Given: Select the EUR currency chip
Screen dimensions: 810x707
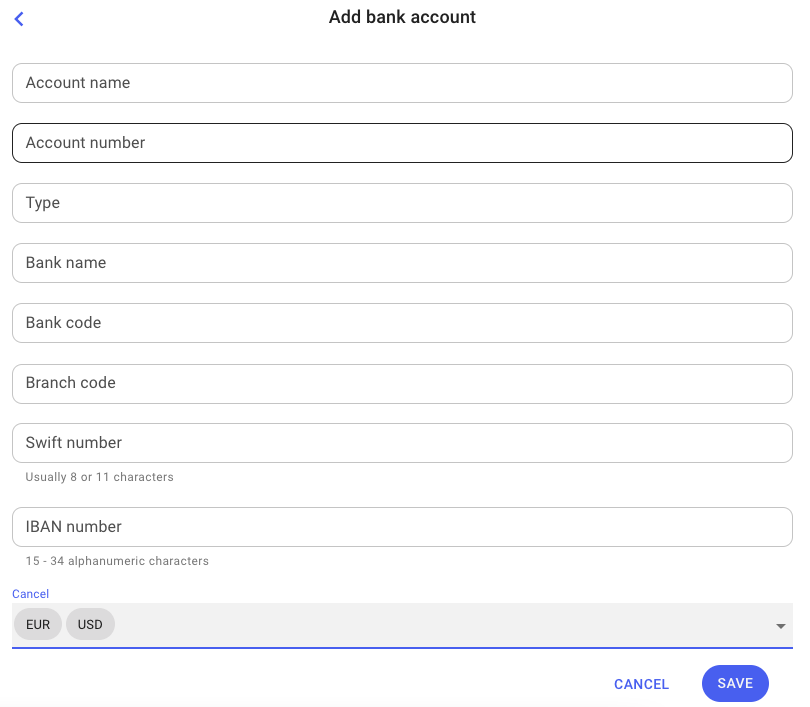Looking at the screenshot, I should 38,625.
